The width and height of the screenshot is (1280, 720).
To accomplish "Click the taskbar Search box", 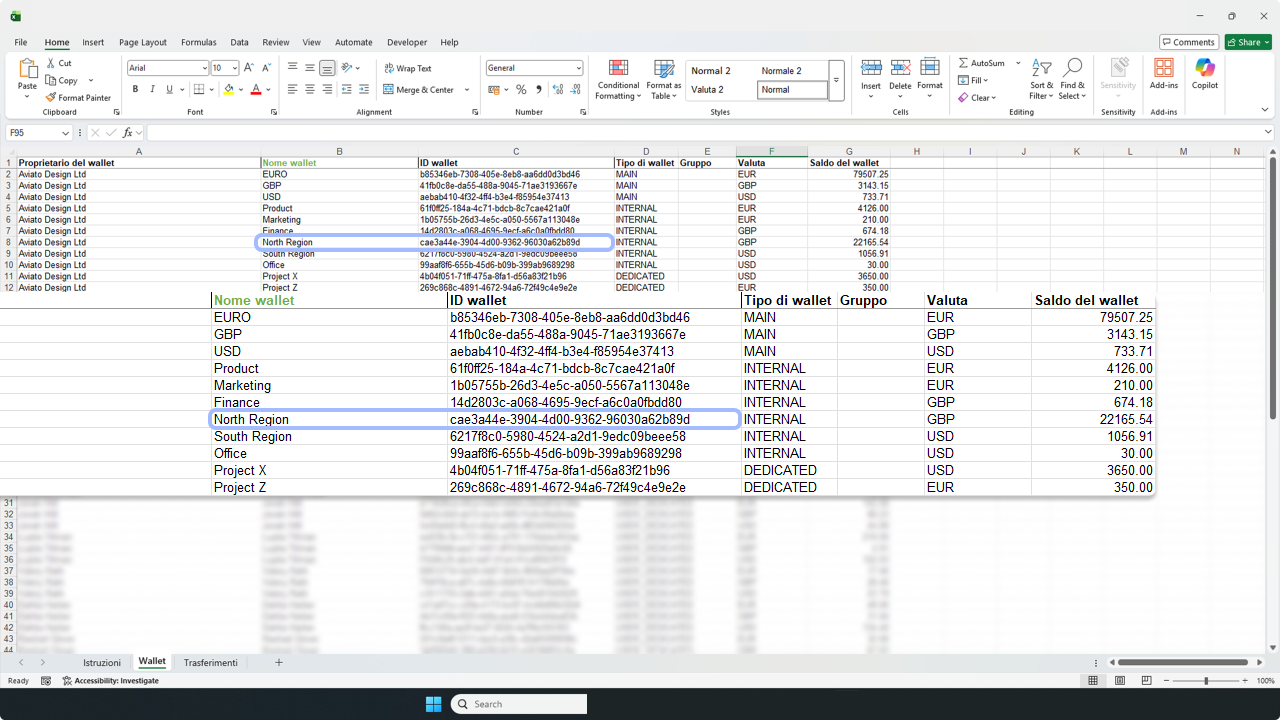I will [519, 704].
